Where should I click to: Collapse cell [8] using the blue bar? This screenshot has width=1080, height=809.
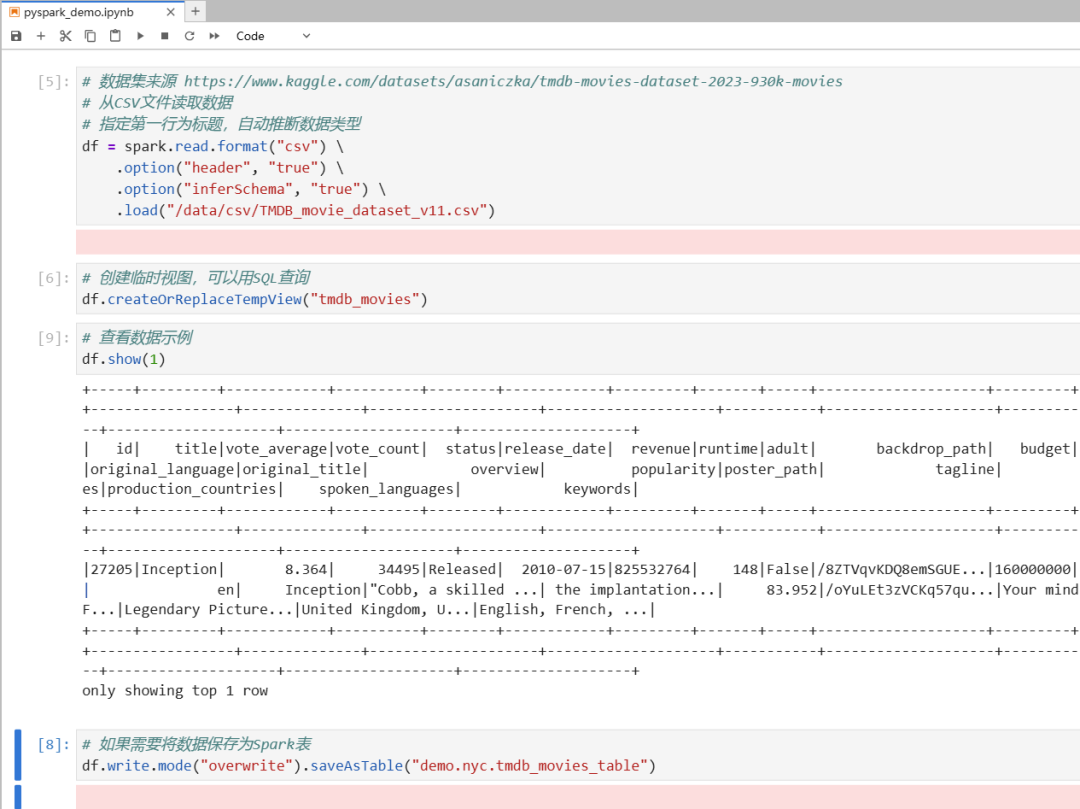pos(18,755)
